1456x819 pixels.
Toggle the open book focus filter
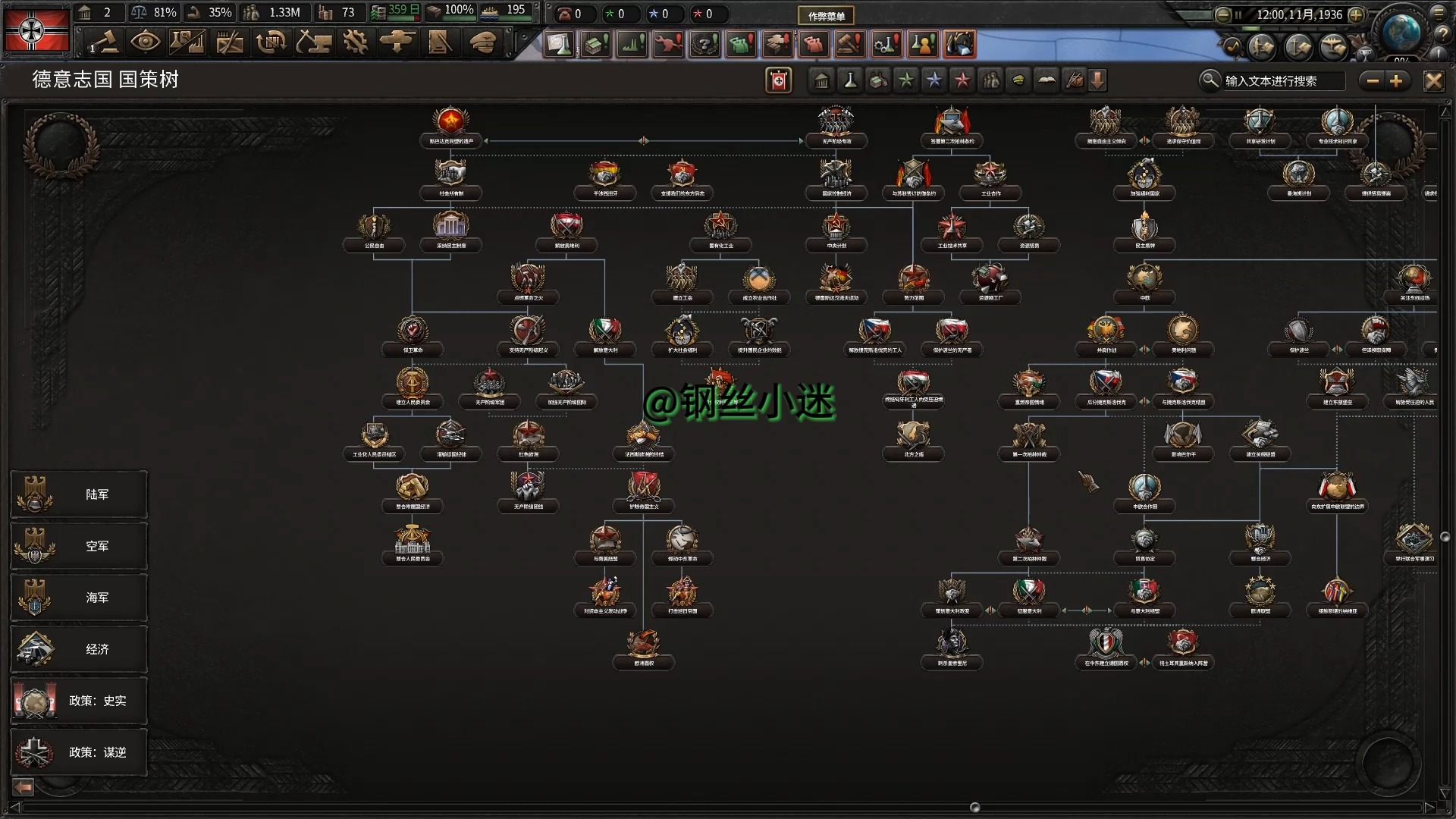(x=1046, y=80)
